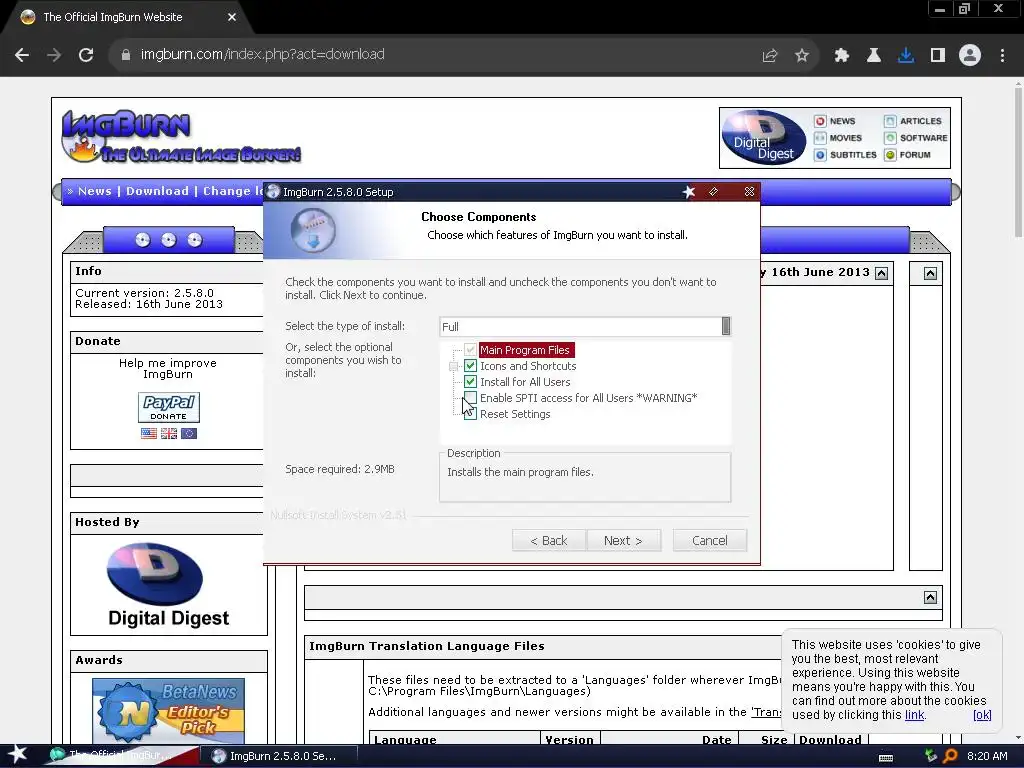The image size is (1024, 768).
Task: Collapse the 16th June 2013 section
Action: tap(882, 274)
